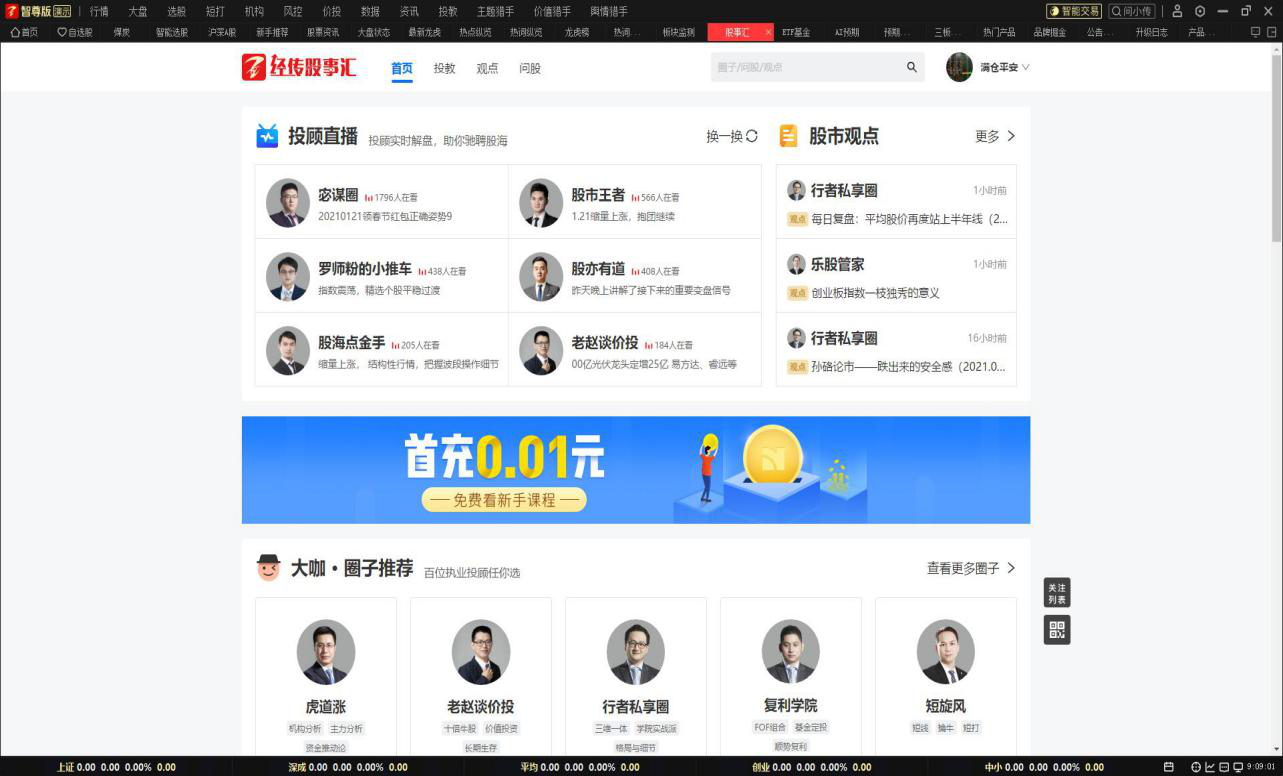This screenshot has height=776, width=1283.
Task: Open the 短旋风 circle card
Action: 946,677
